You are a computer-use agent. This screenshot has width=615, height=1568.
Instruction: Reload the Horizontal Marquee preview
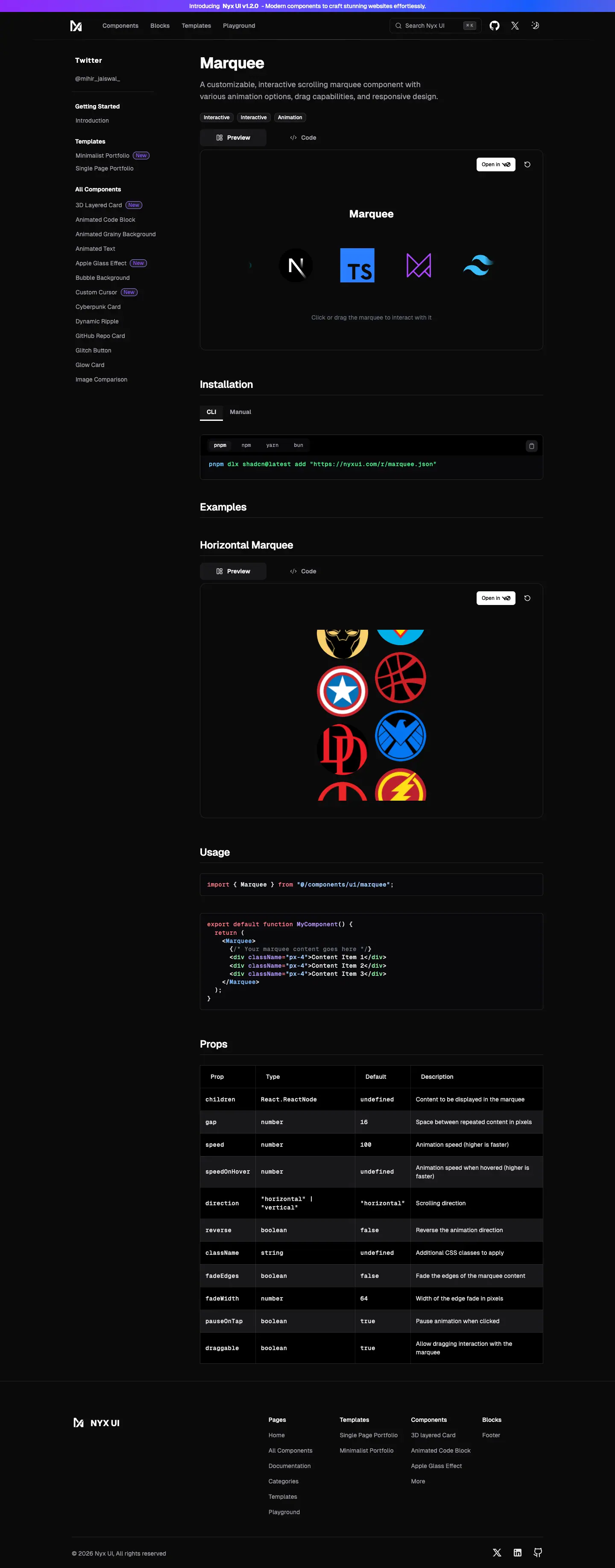[527, 598]
